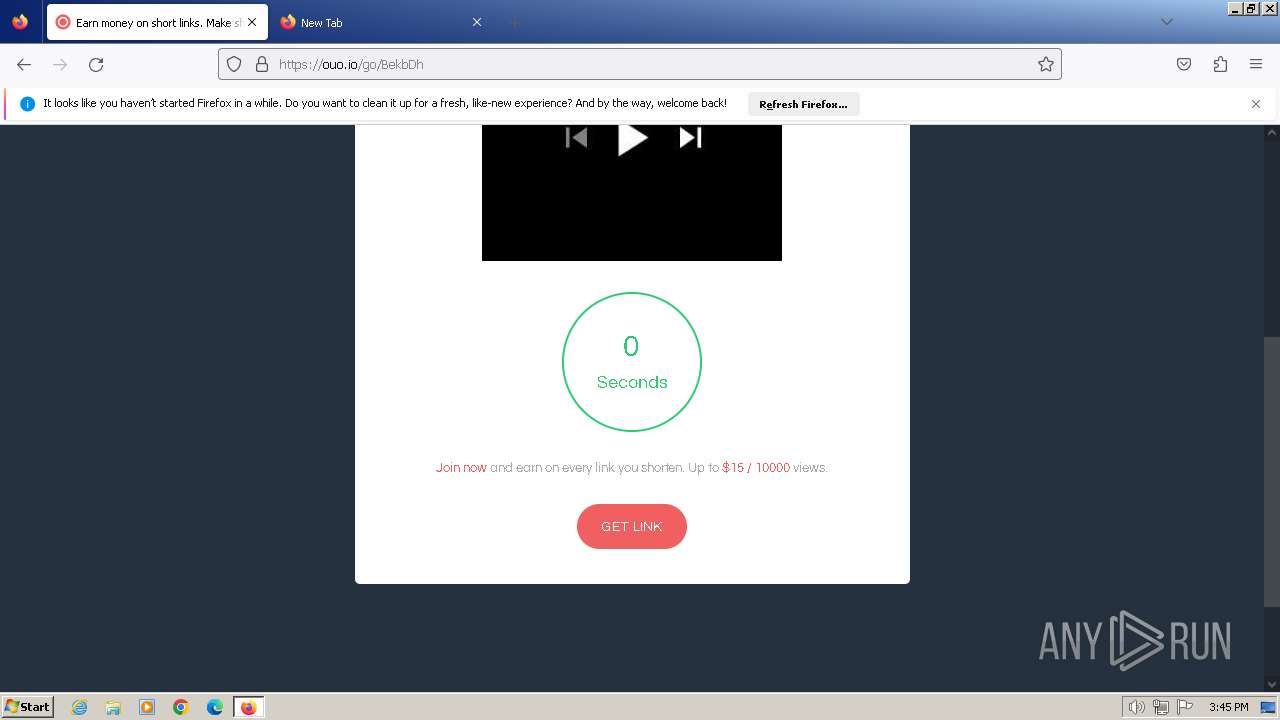Open a new tab with plus button
Image resolution: width=1280 pixels, height=720 pixels.
pos(514,22)
